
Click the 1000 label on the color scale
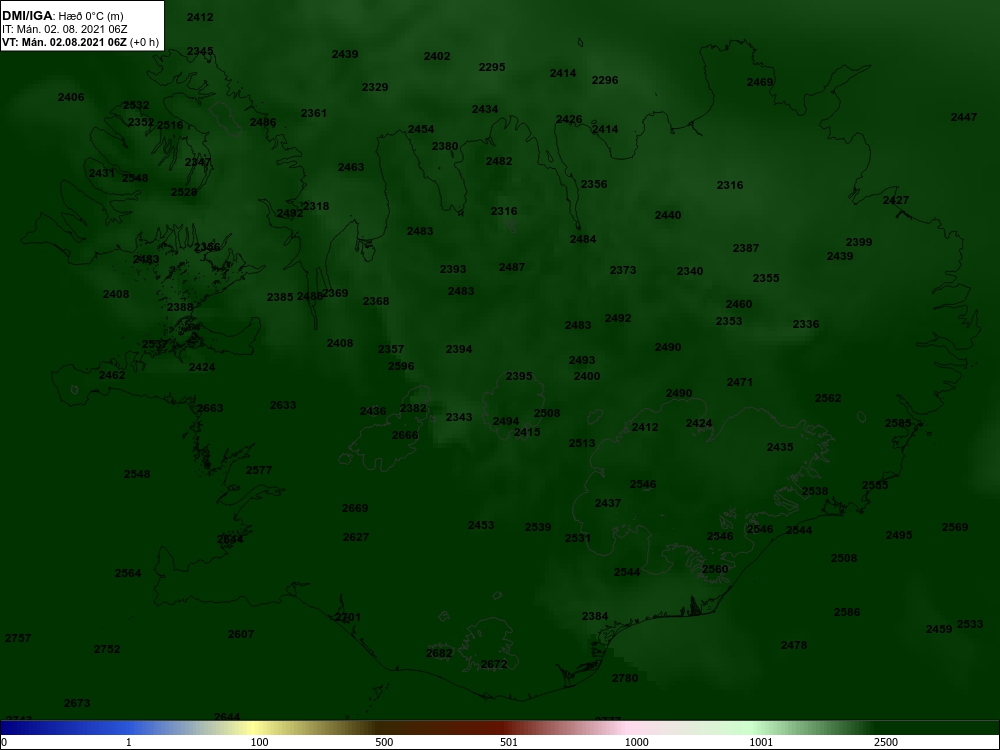point(636,742)
